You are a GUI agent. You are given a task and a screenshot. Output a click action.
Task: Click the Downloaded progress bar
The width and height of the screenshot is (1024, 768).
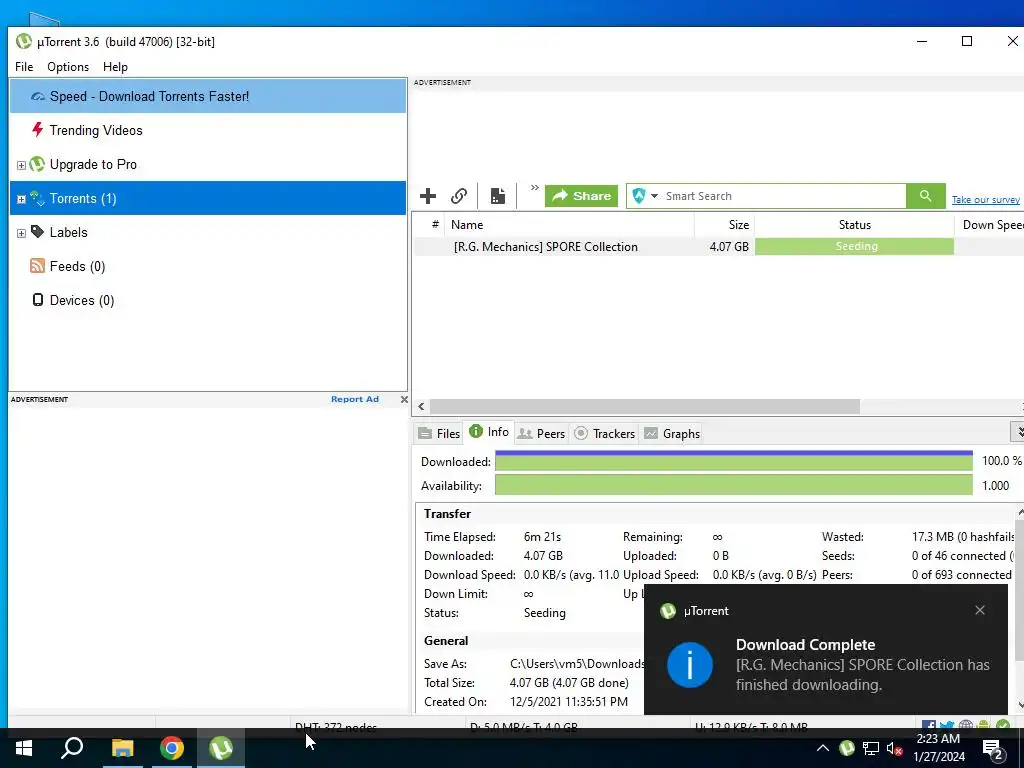point(733,461)
